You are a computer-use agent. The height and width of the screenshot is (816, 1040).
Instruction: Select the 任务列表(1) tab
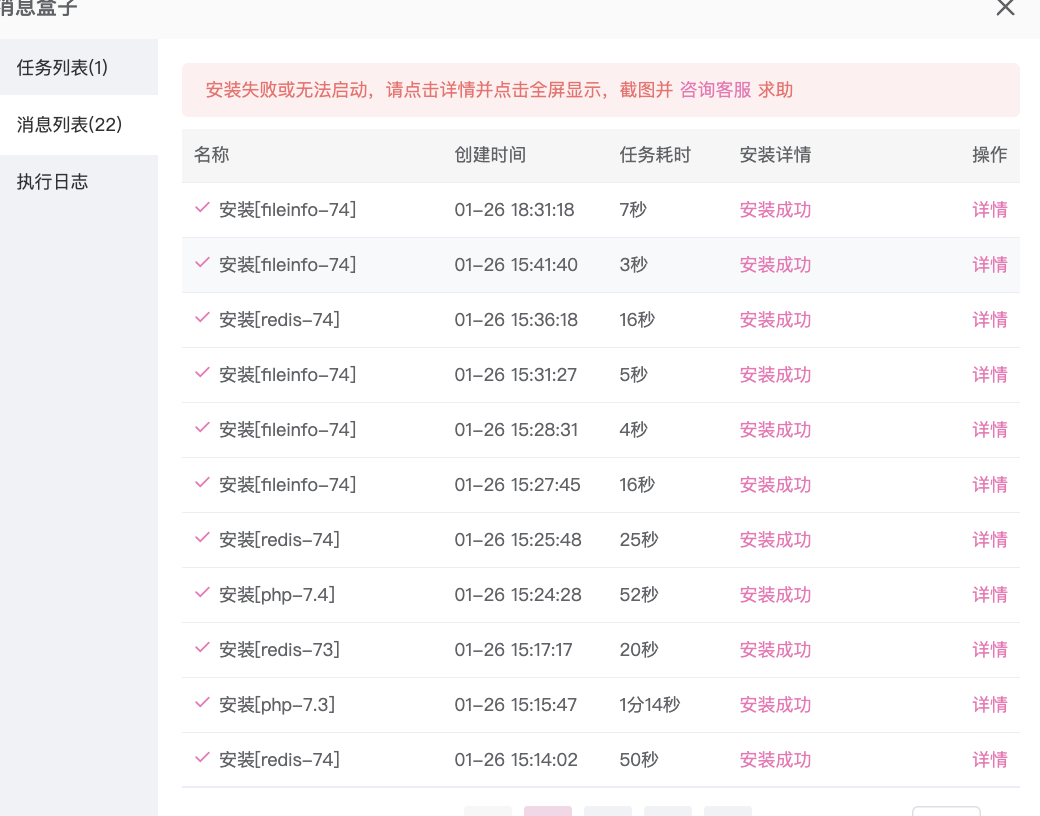[63, 67]
